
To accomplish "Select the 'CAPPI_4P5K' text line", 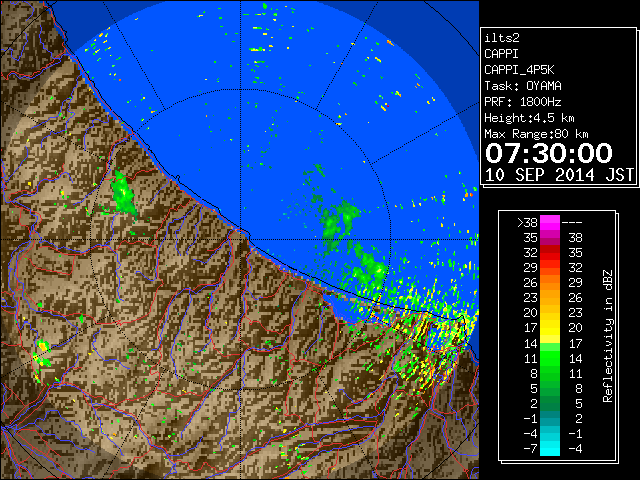I will tap(519, 70).
